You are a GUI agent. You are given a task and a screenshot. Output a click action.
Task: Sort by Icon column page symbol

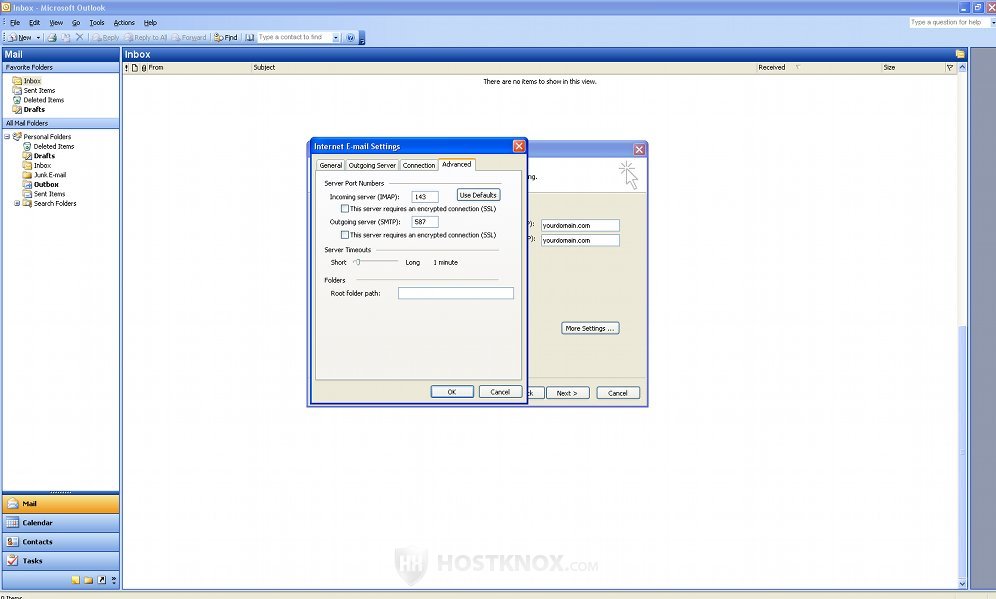[135, 67]
